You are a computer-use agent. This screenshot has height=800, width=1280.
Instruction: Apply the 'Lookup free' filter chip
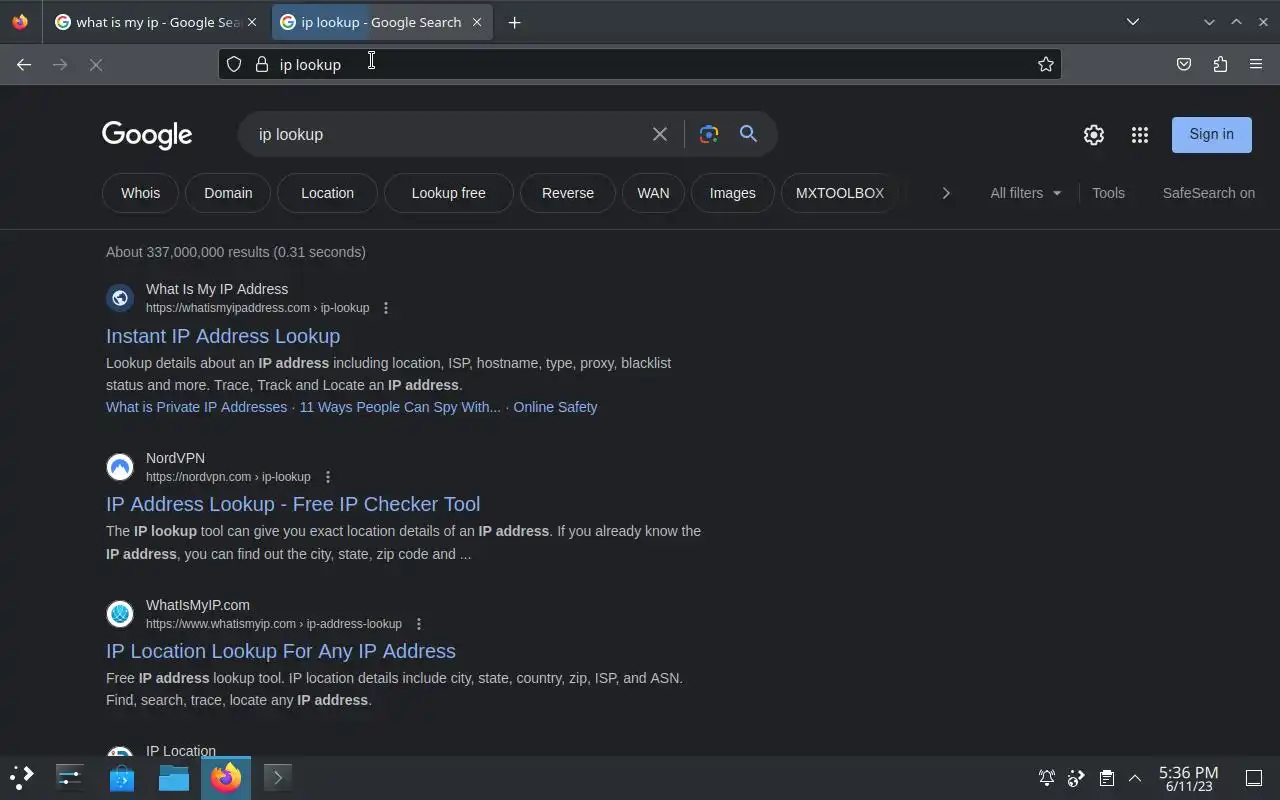coord(449,193)
